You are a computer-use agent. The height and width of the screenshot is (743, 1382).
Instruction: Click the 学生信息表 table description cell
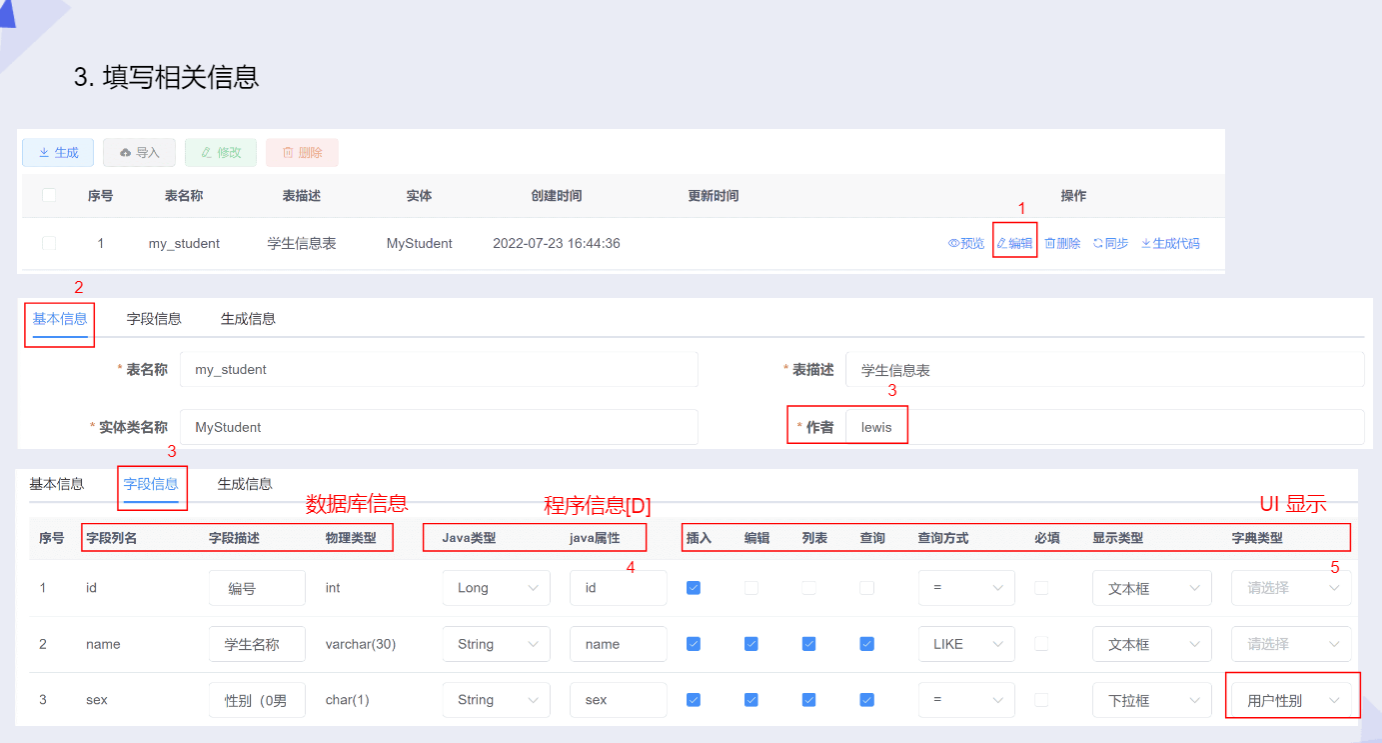pos(302,243)
